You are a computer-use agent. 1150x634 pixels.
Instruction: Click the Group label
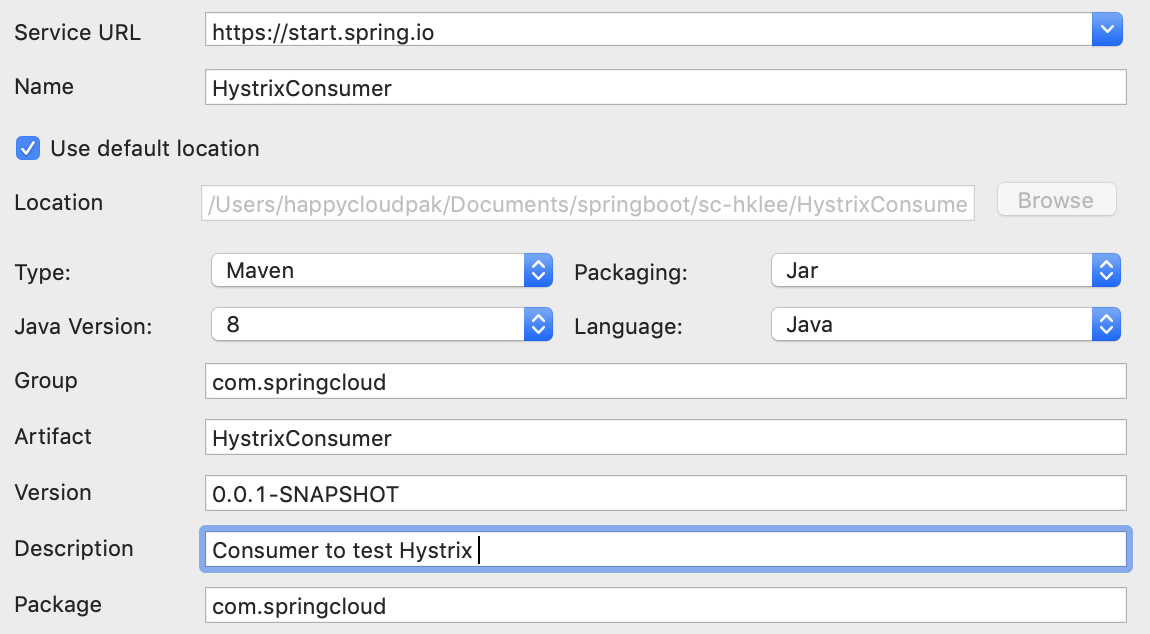45,381
